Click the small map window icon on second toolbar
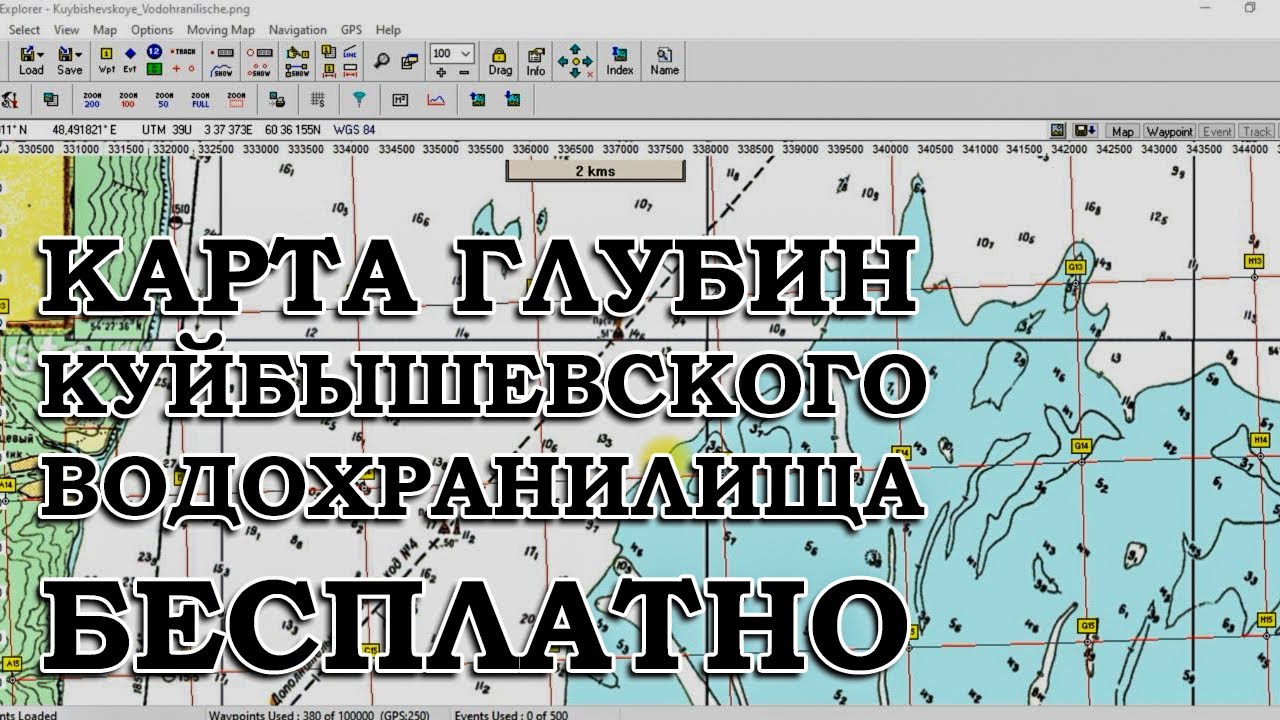This screenshot has height=720, width=1280. pos(51,100)
